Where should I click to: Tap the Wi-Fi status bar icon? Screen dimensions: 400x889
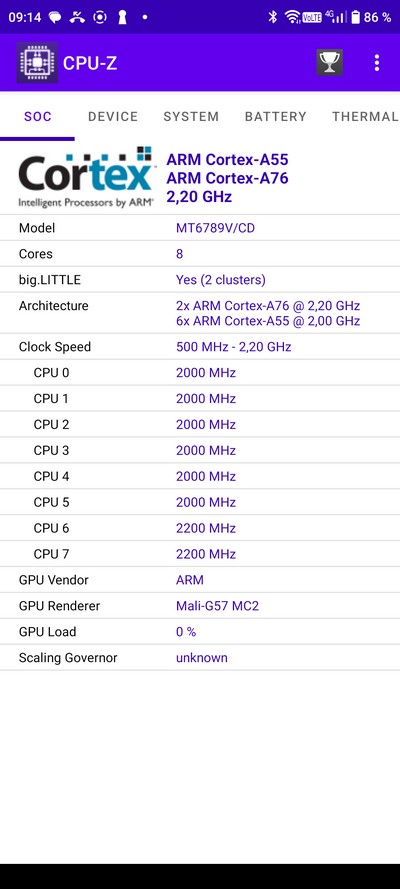(292, 17)
